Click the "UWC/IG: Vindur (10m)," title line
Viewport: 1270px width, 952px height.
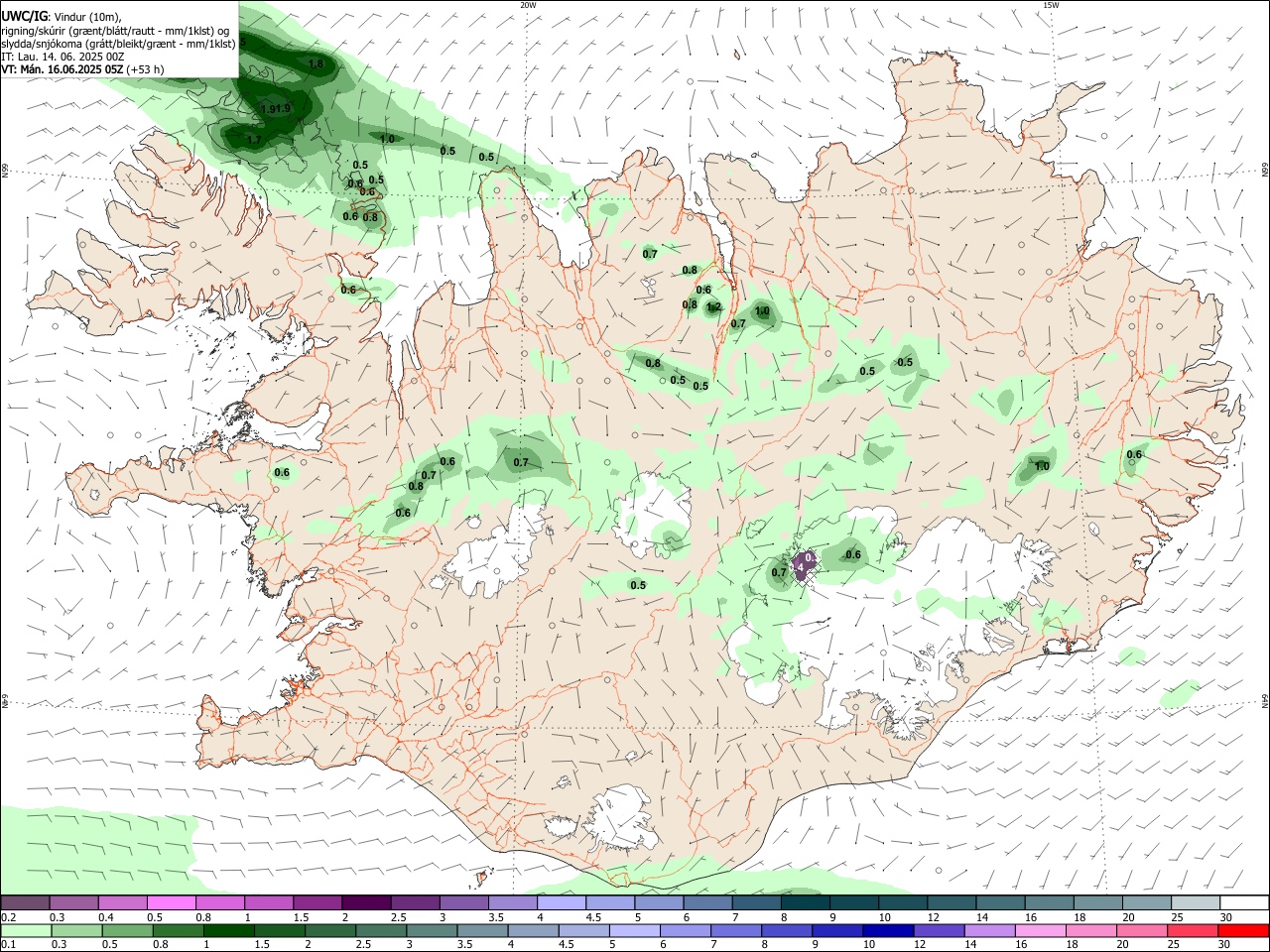(x=62, y=17)
